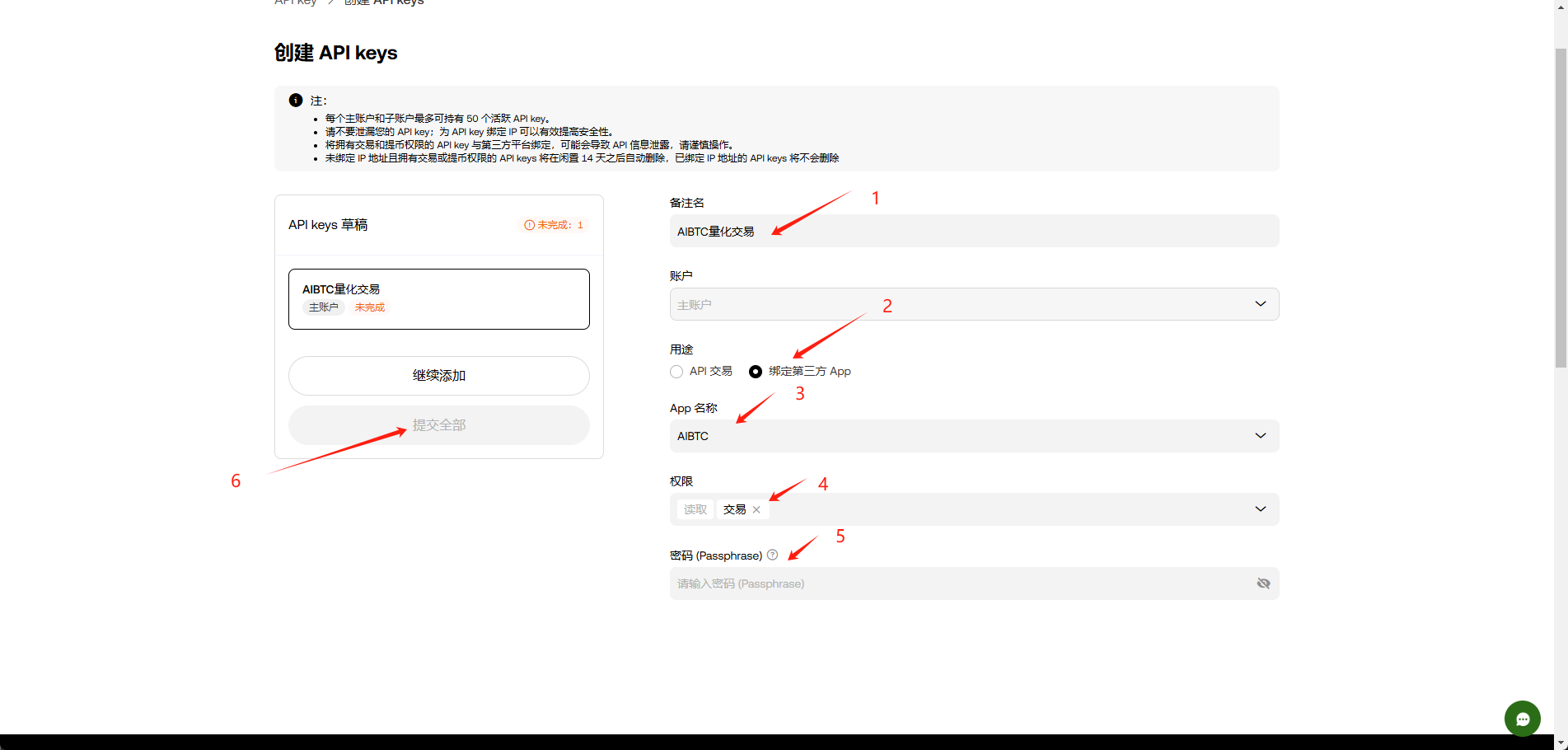Select the API 交易 radio option

coord(676,372)
